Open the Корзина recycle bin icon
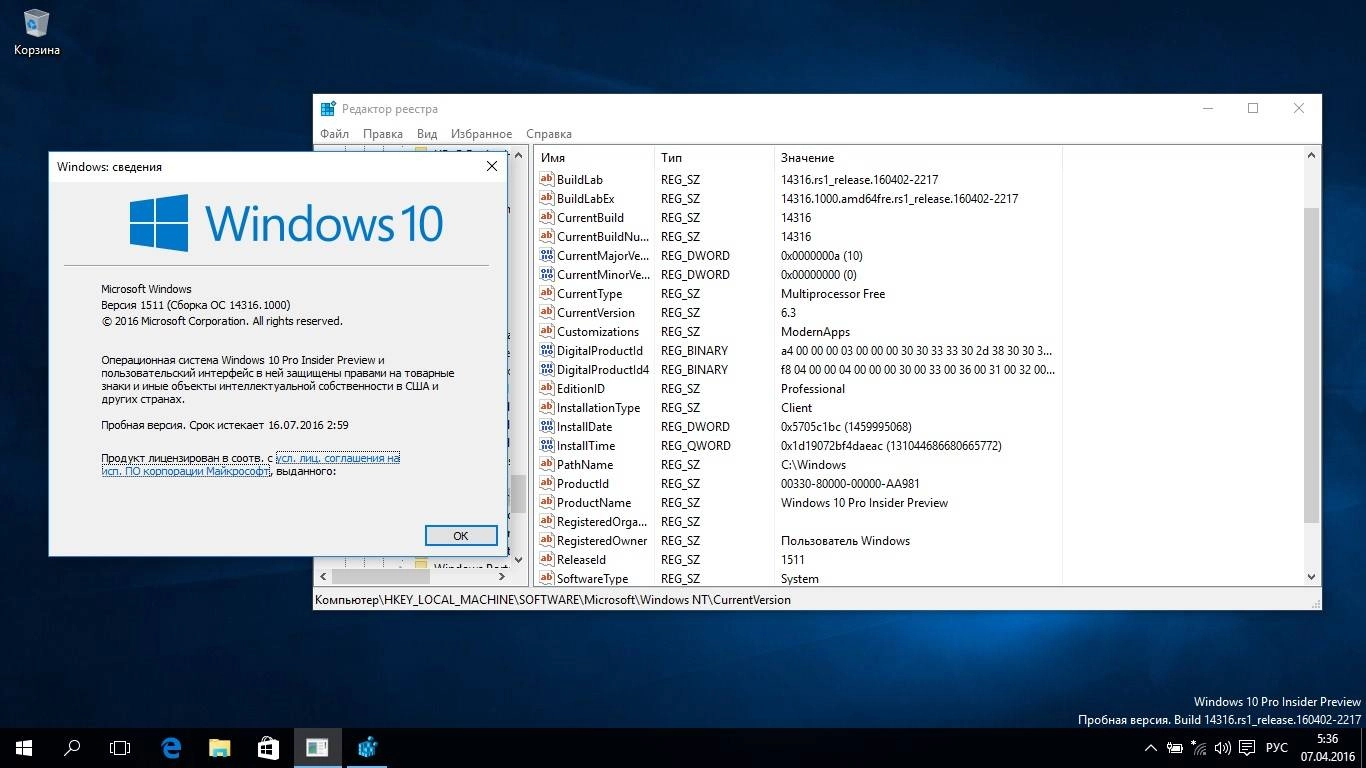Screen dimensions: 1366x768 click(37, 32)
